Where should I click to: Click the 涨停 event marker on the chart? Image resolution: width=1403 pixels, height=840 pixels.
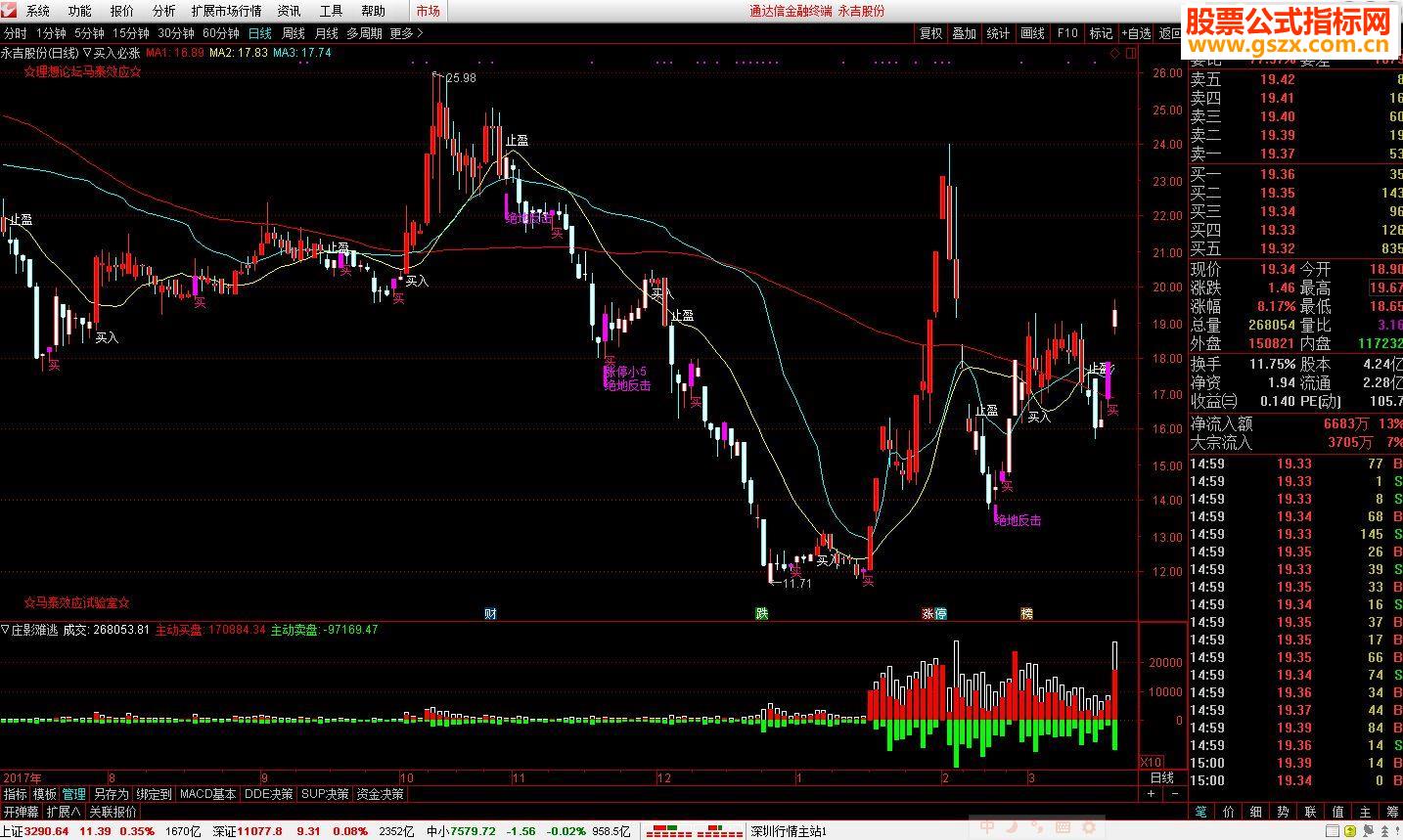click(933, 613)
